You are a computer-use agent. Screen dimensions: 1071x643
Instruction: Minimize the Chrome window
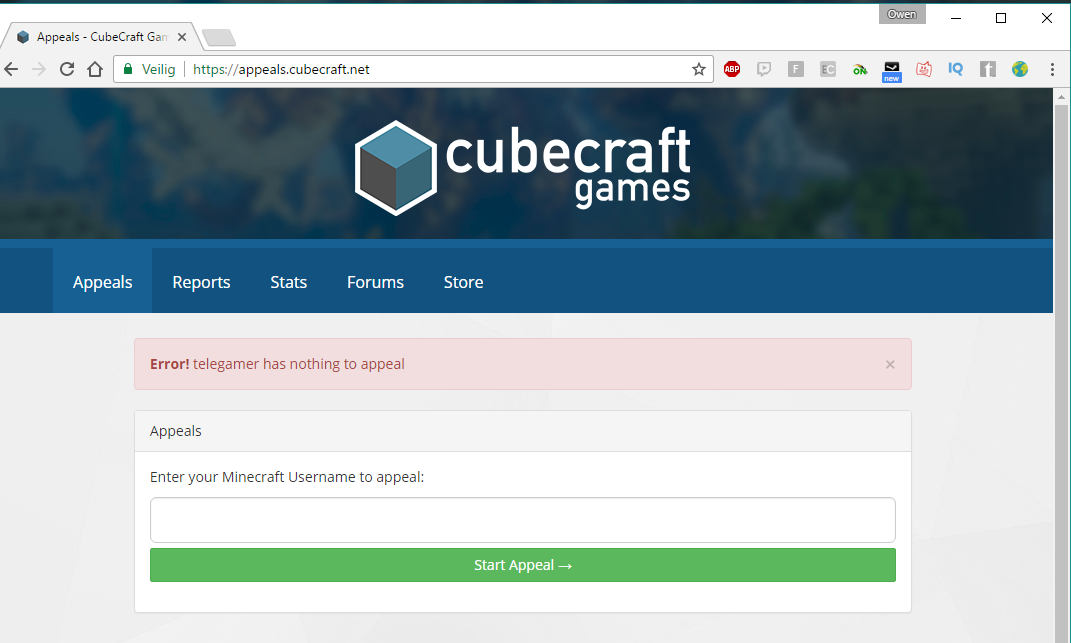pos(956,18)
